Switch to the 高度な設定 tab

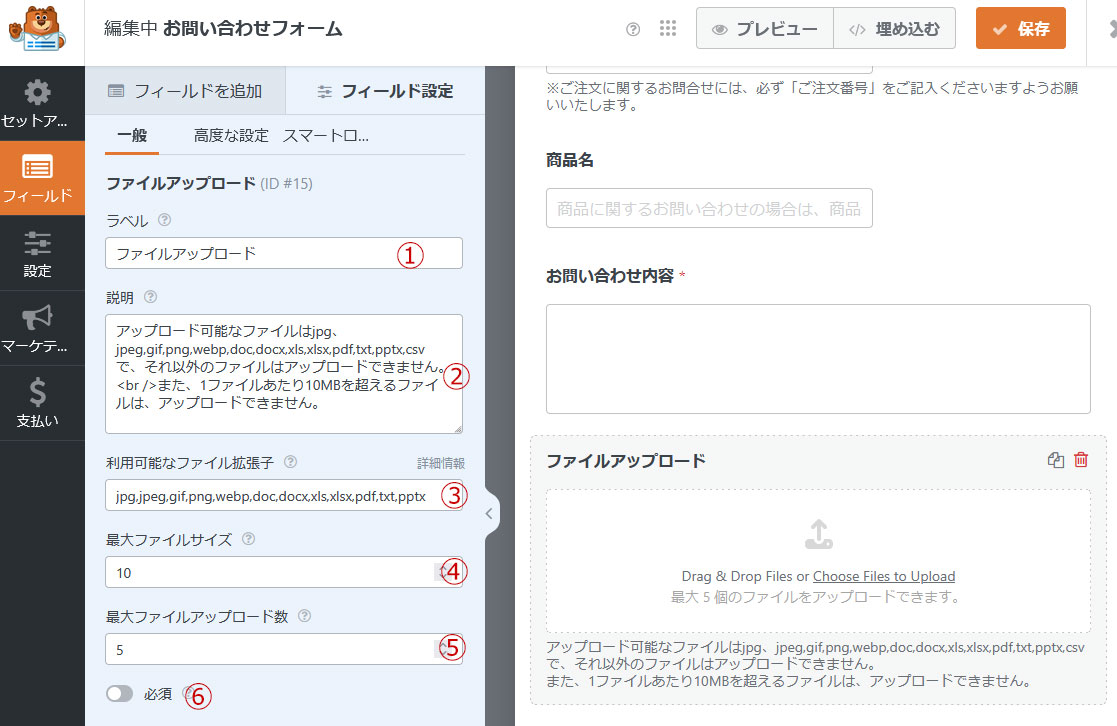point(231,136)
